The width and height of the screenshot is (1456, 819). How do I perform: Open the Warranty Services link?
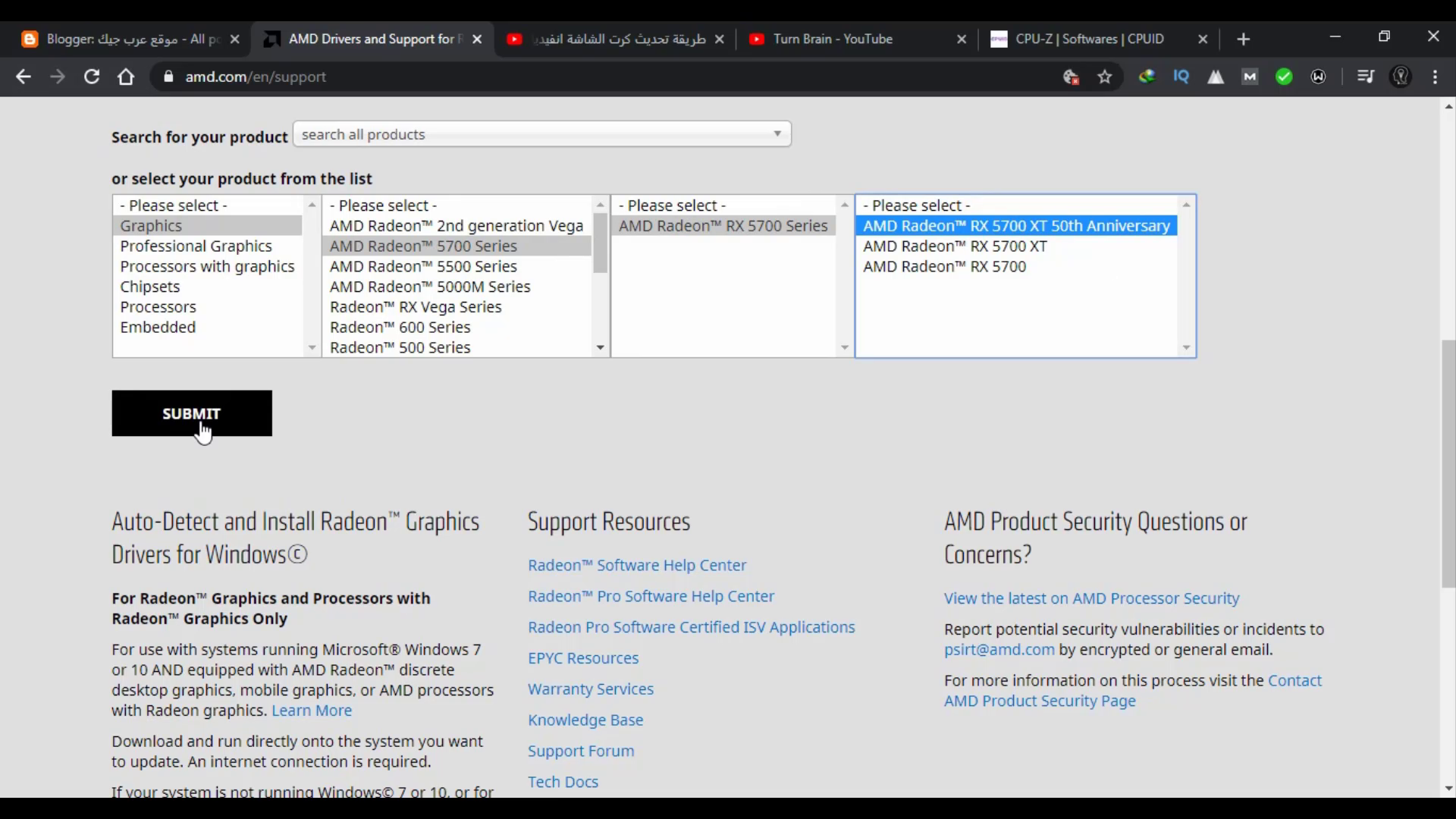pos(591,689)
